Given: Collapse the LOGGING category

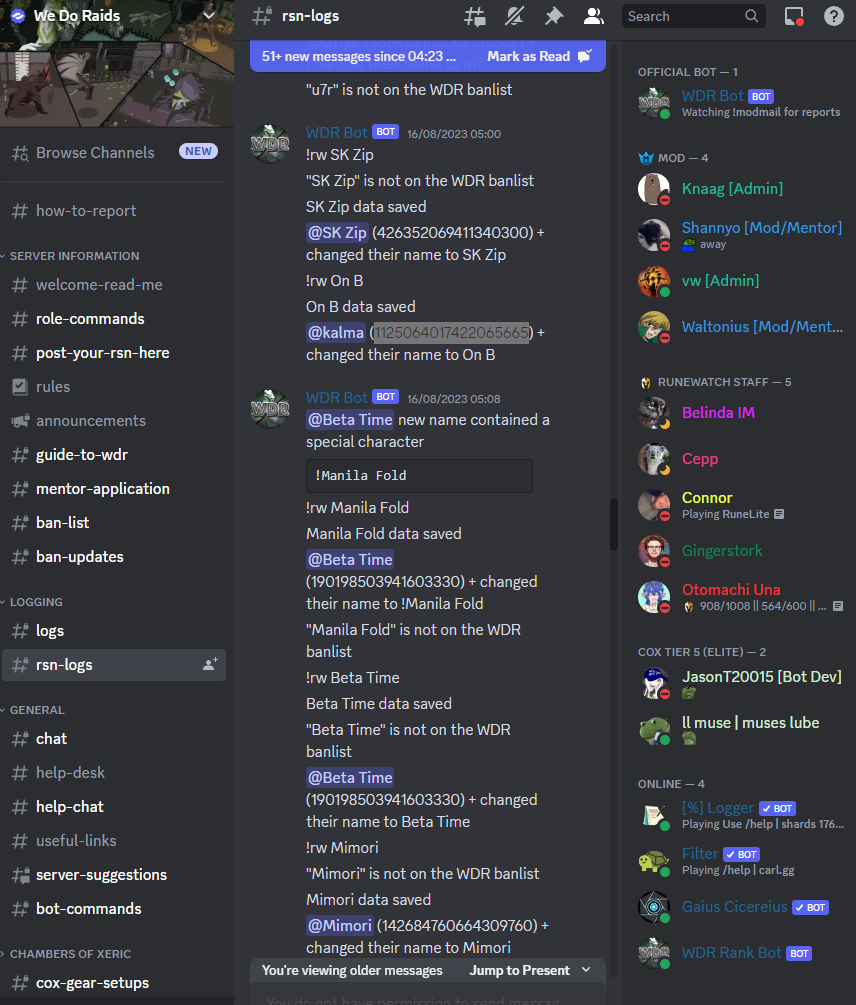Looking at the screenshot, I should pos(32,602).
